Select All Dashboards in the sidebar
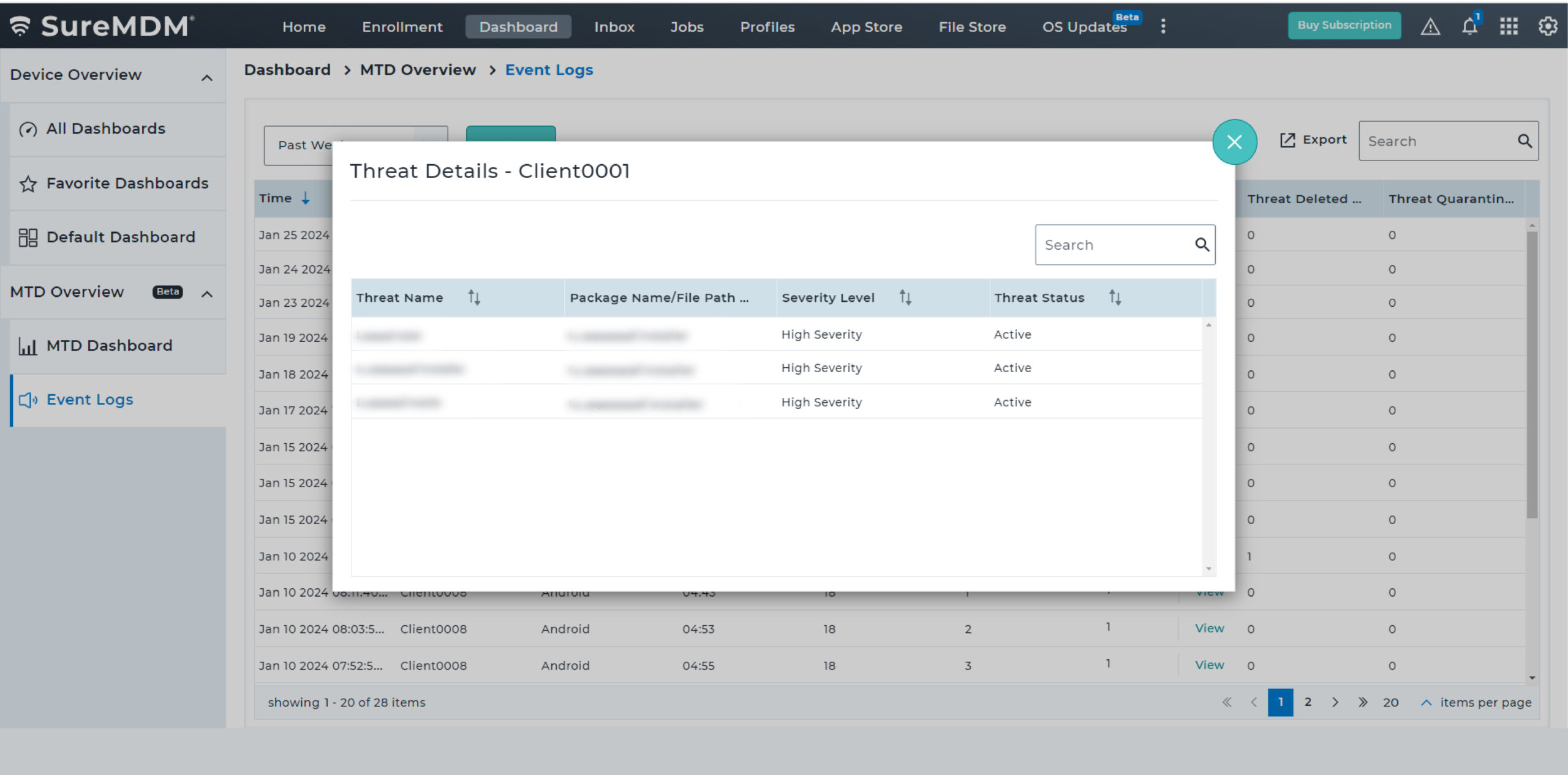The height and width of the screenshot is (775, 1568). click(x=118, y=129)
